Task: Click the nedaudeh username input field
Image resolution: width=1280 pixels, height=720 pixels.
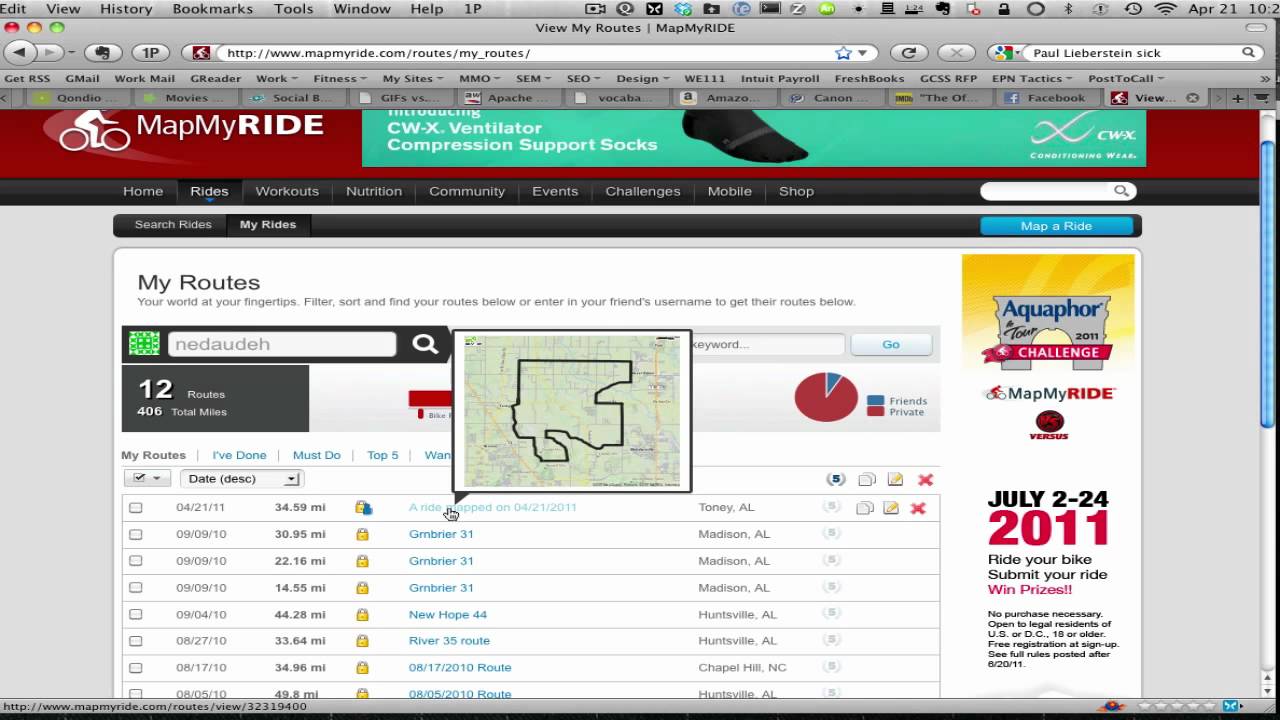Action: point(282,344)
